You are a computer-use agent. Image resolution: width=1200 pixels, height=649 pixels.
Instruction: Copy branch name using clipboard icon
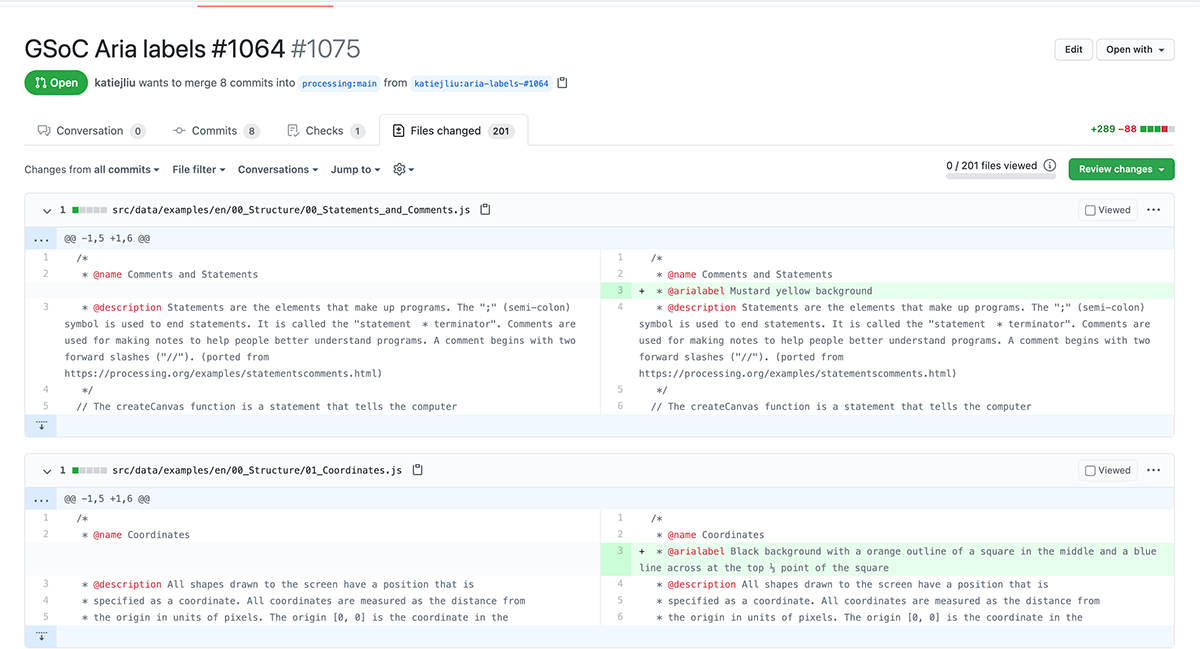click(x=562, y=83)
